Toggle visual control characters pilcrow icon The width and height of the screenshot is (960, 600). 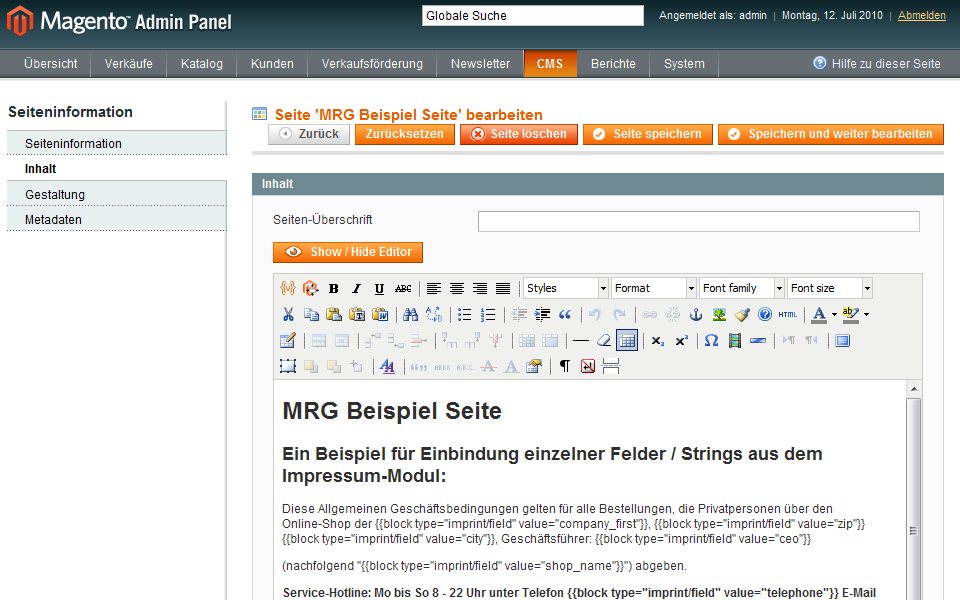pos(564,366)
